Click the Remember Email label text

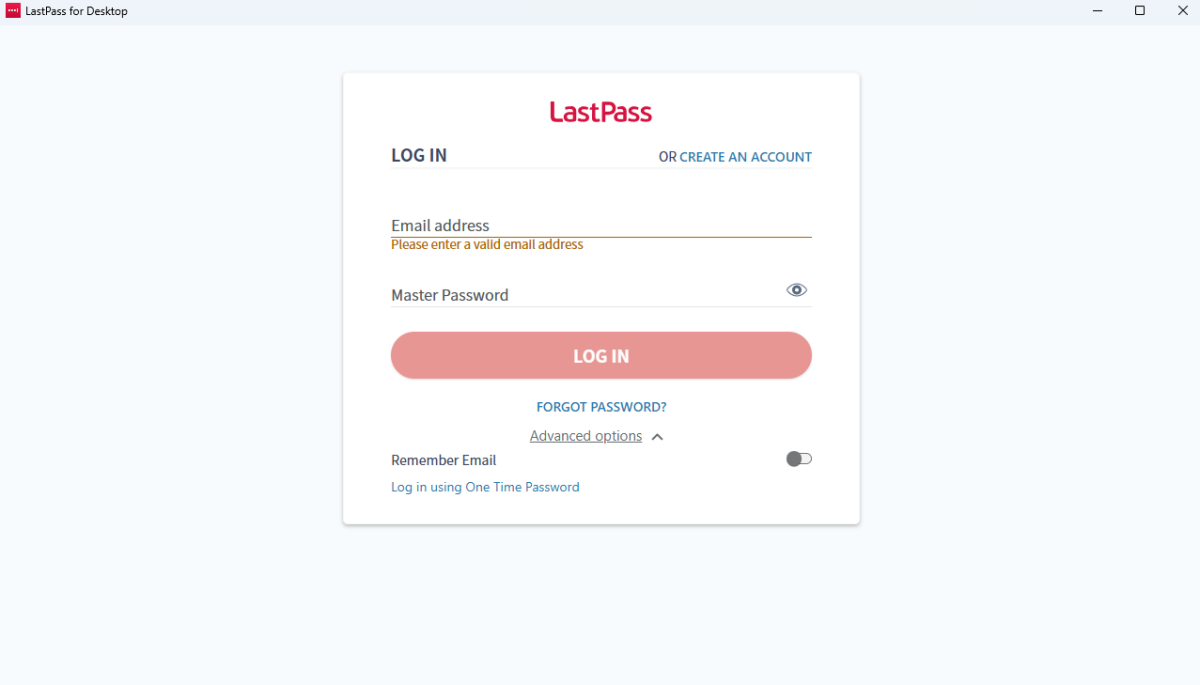tap(443, 461)
